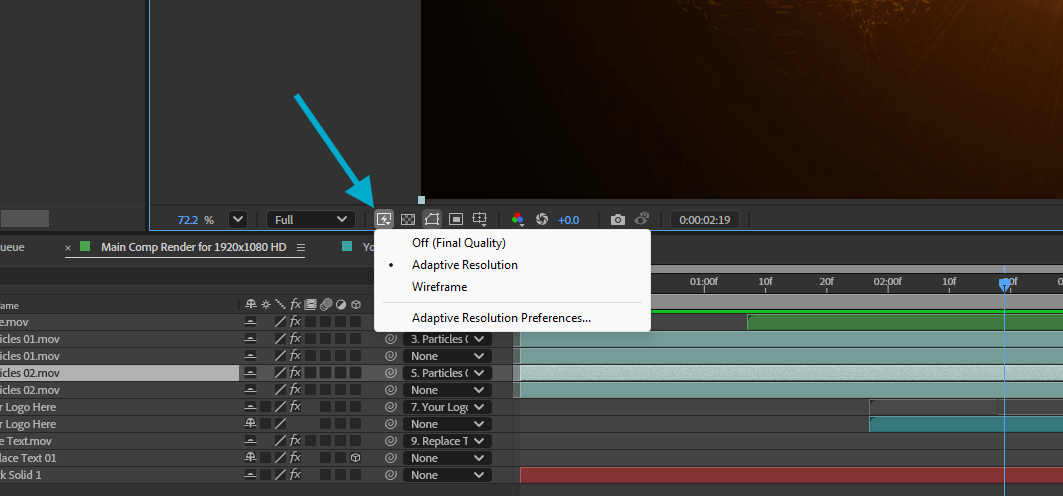This screenshot has height=496, width=1063.
Task: Open the magnification ratio dropdown arrow
Action: 238,220
